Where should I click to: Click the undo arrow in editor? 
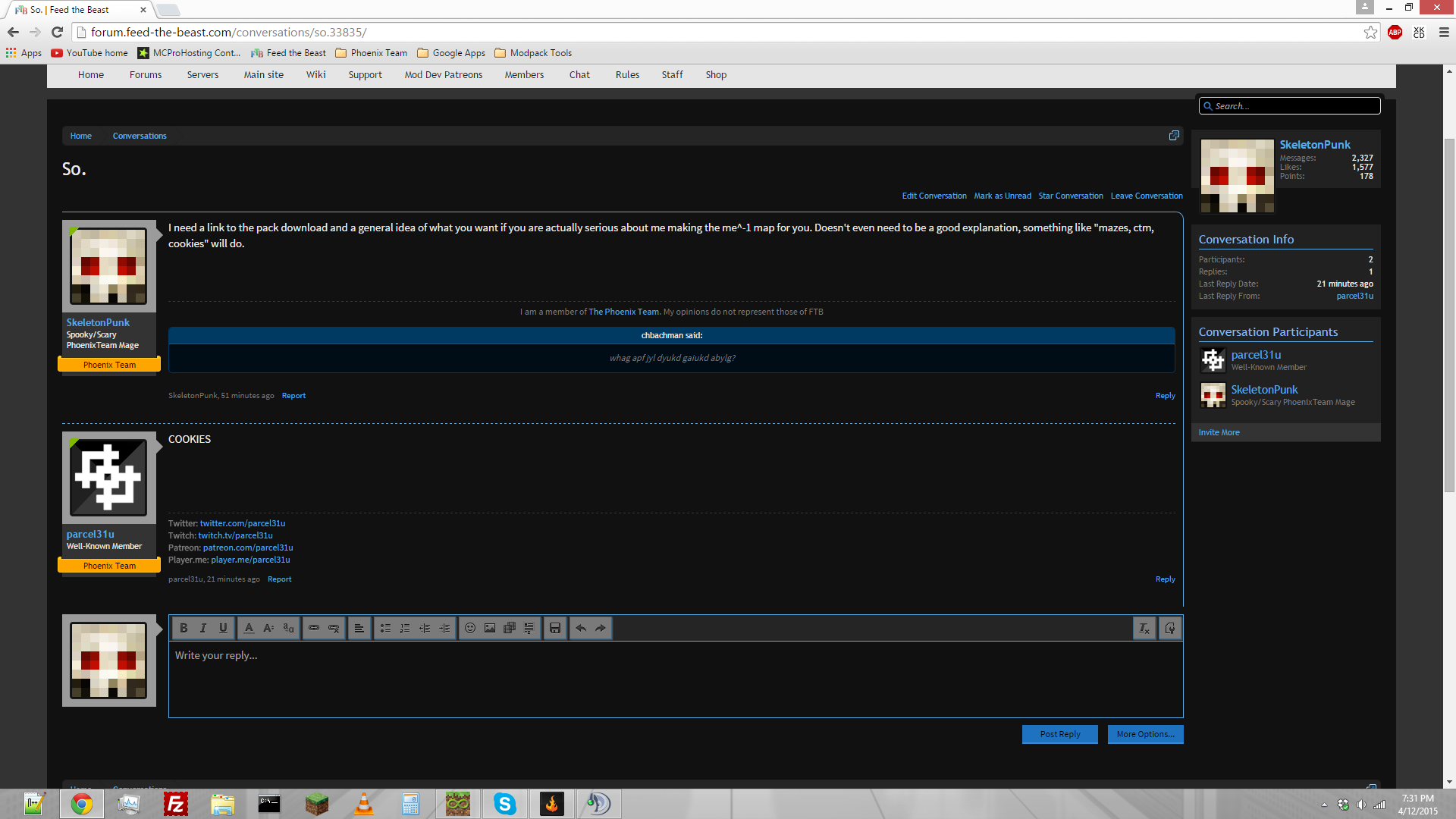[x=581, y=628]
